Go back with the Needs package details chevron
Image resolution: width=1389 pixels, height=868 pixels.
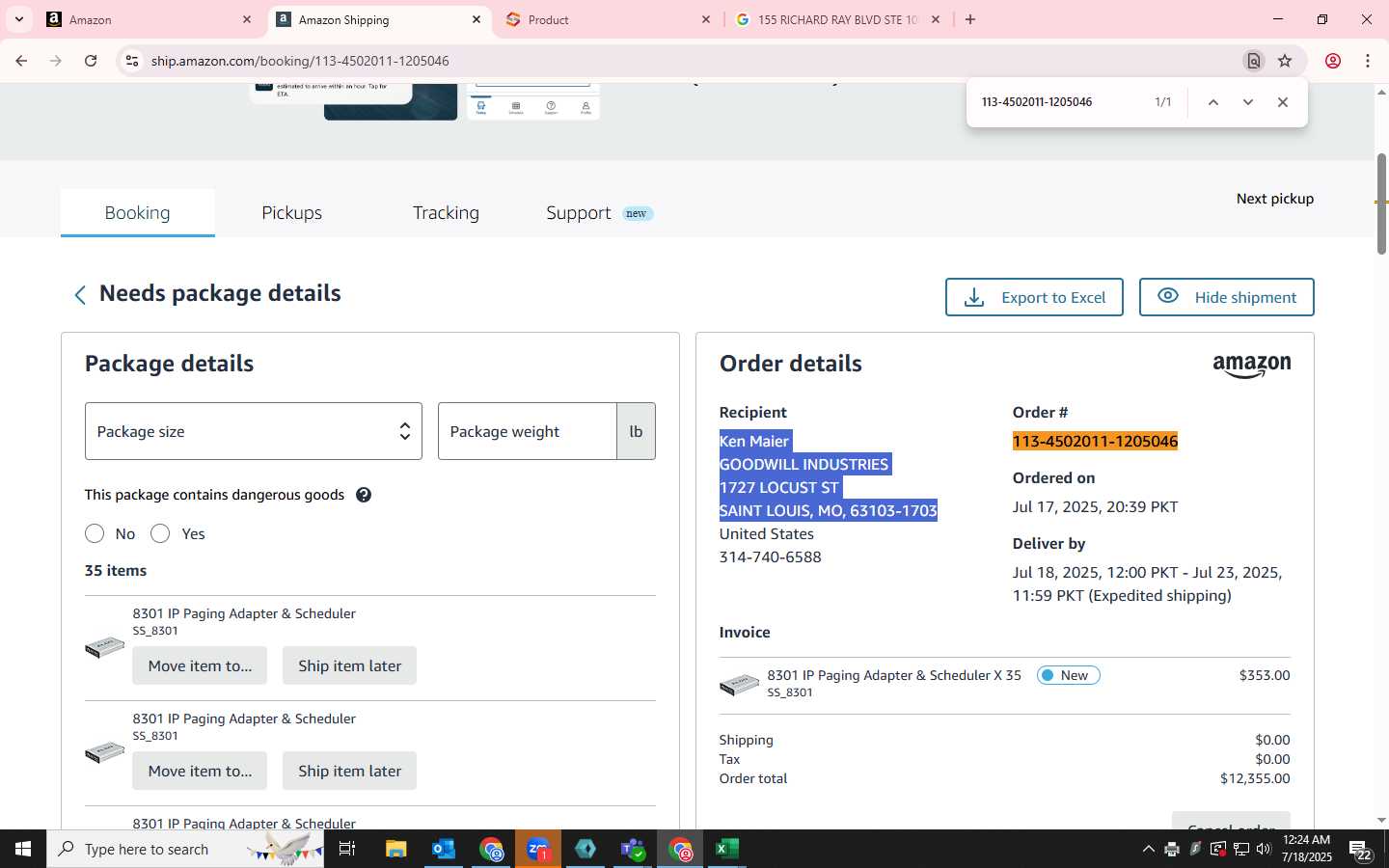[80, 295]
